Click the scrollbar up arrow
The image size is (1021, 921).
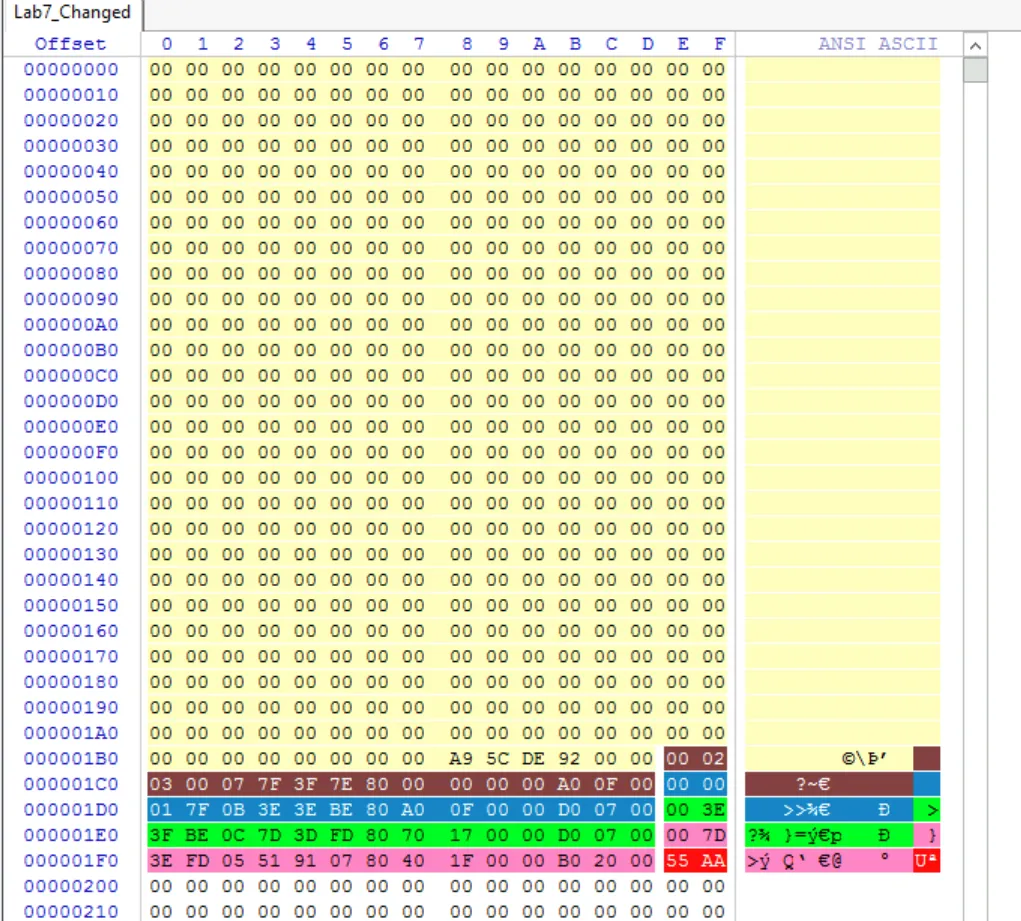click(975, 45)
